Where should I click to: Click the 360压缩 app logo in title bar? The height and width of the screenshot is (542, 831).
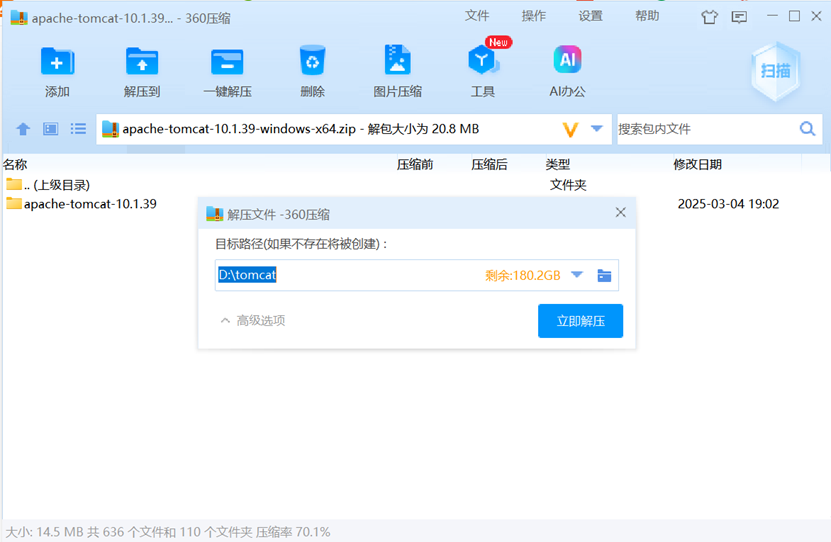click(x=19, y=17)
